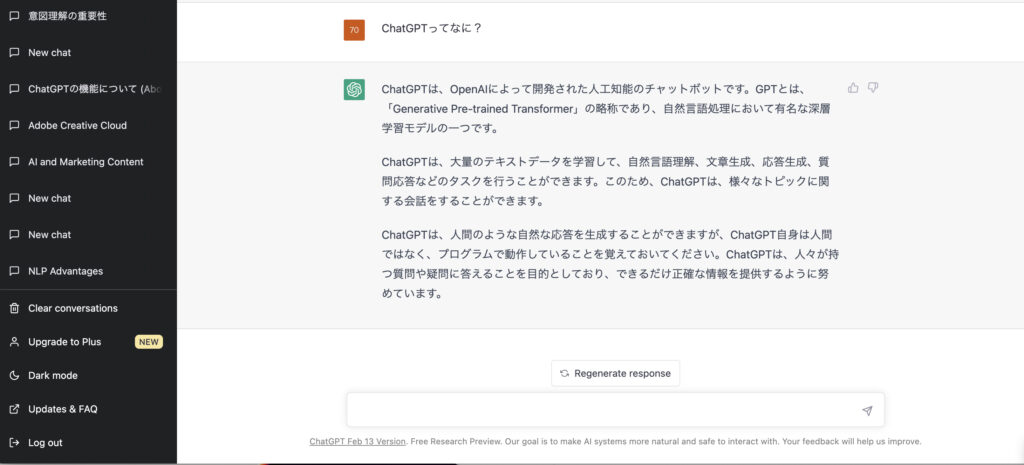Toggle Dark mode in the sidebar
Image resolution: width=1024 pixels, height=465 pixels.
click(x=52, y=375)
